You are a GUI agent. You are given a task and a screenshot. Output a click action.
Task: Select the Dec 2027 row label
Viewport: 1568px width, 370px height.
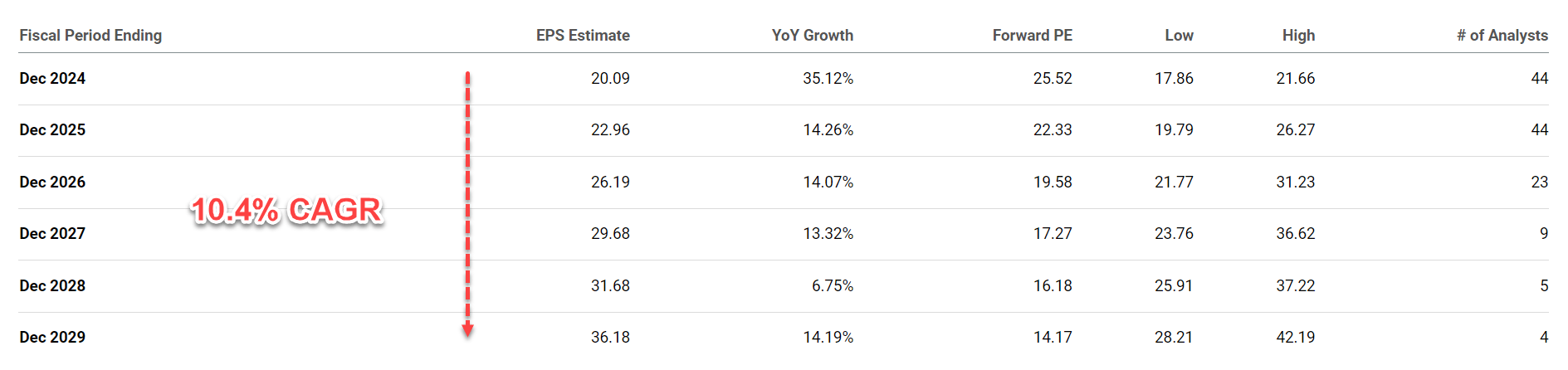tap(52, 234)
